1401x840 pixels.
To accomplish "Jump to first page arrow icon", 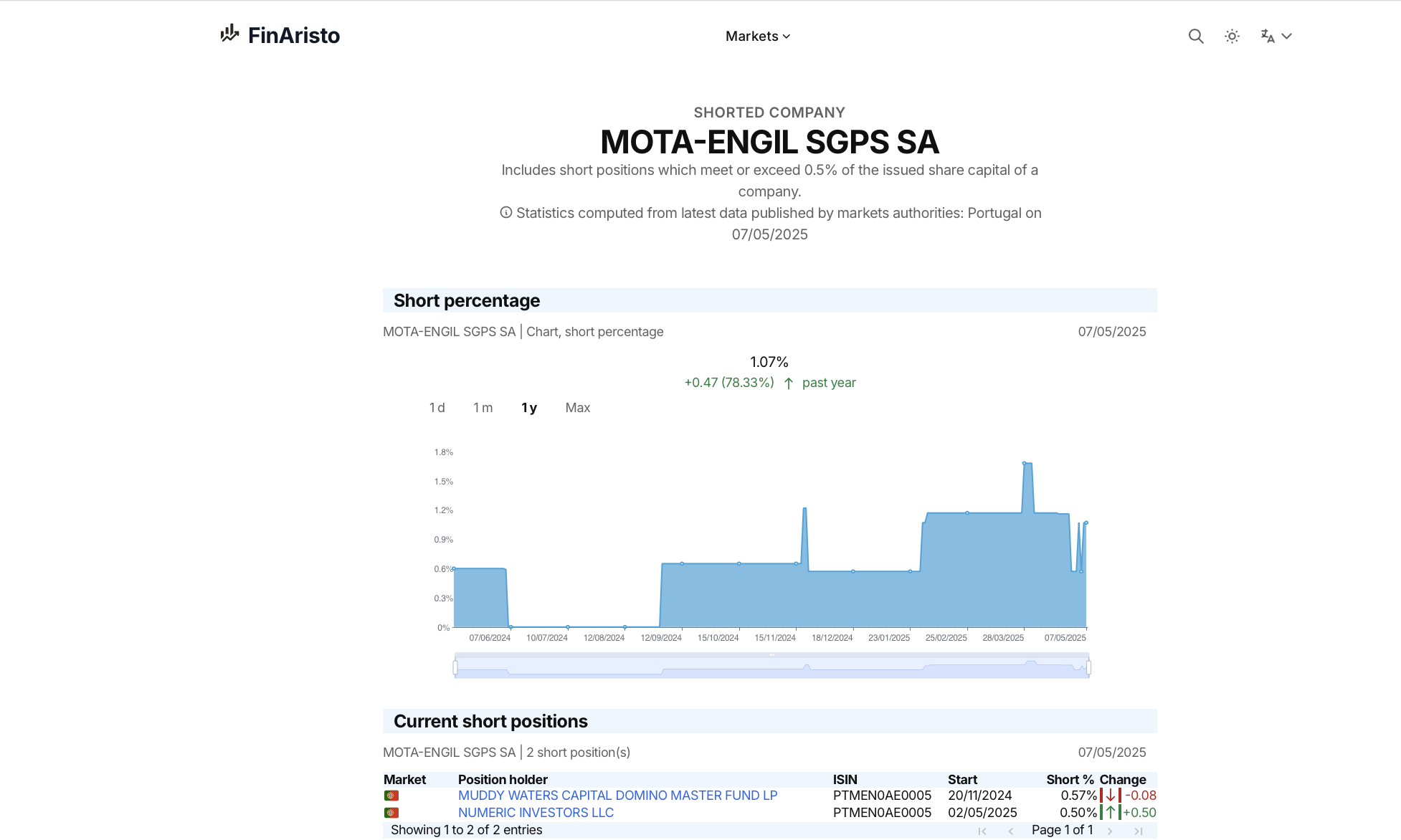I will click(982, 831).
